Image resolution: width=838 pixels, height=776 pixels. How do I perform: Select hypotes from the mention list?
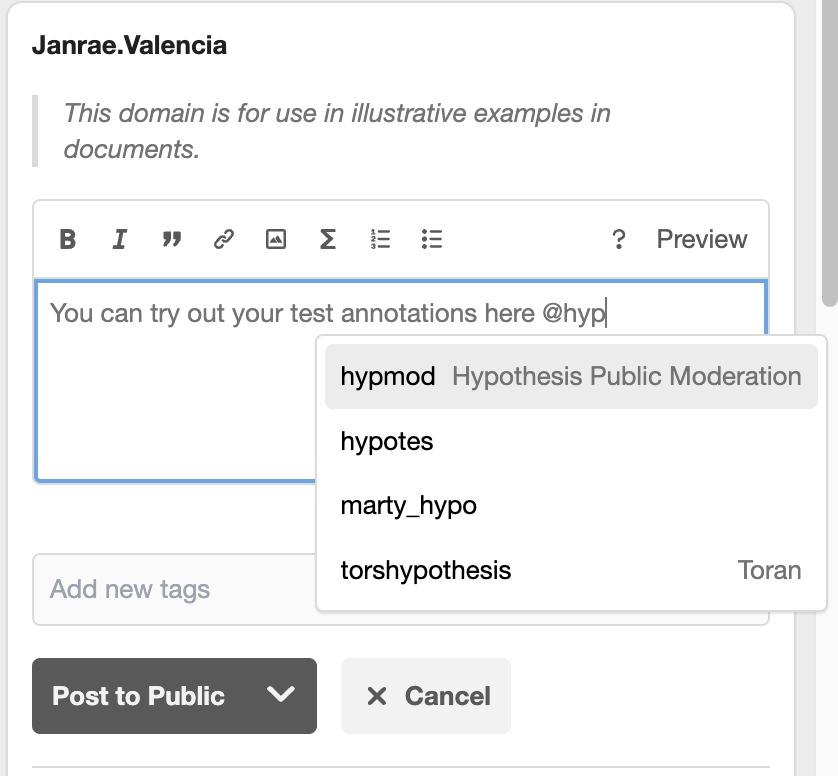[x=386, y=441]
